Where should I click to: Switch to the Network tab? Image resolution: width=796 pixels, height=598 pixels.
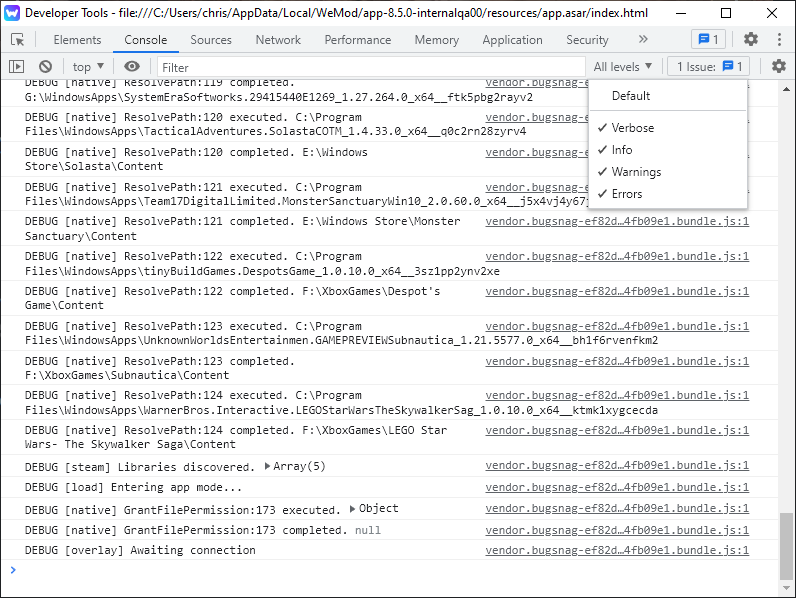(278, 40)
